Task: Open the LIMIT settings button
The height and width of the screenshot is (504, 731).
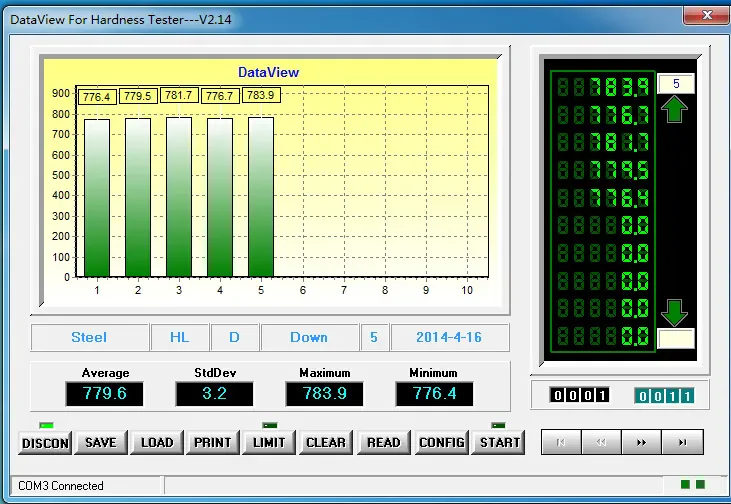Action: coord(269,442)
